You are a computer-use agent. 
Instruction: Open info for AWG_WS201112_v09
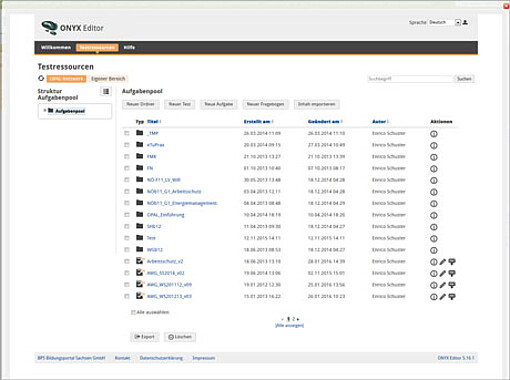(433, 285)
